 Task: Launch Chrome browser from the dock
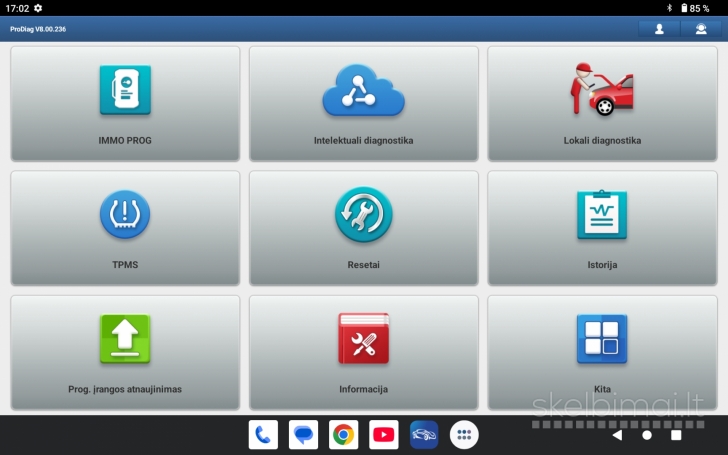(344, 435)
